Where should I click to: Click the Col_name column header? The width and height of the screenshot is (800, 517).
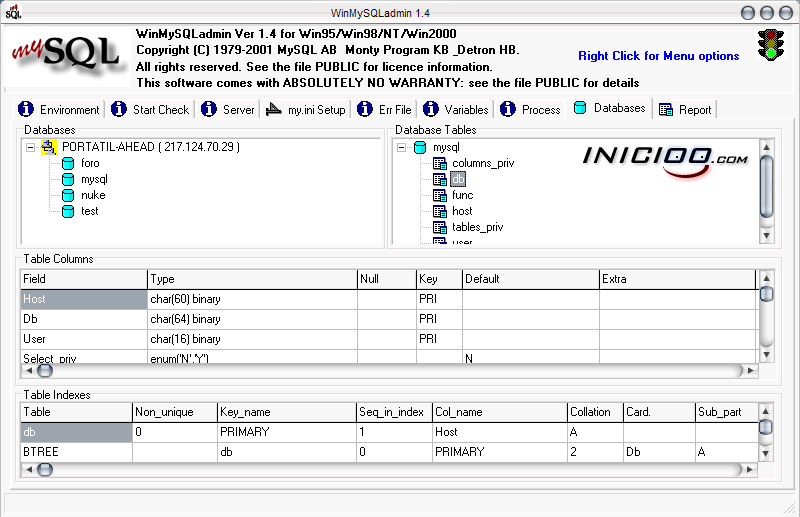click(499, 412)
